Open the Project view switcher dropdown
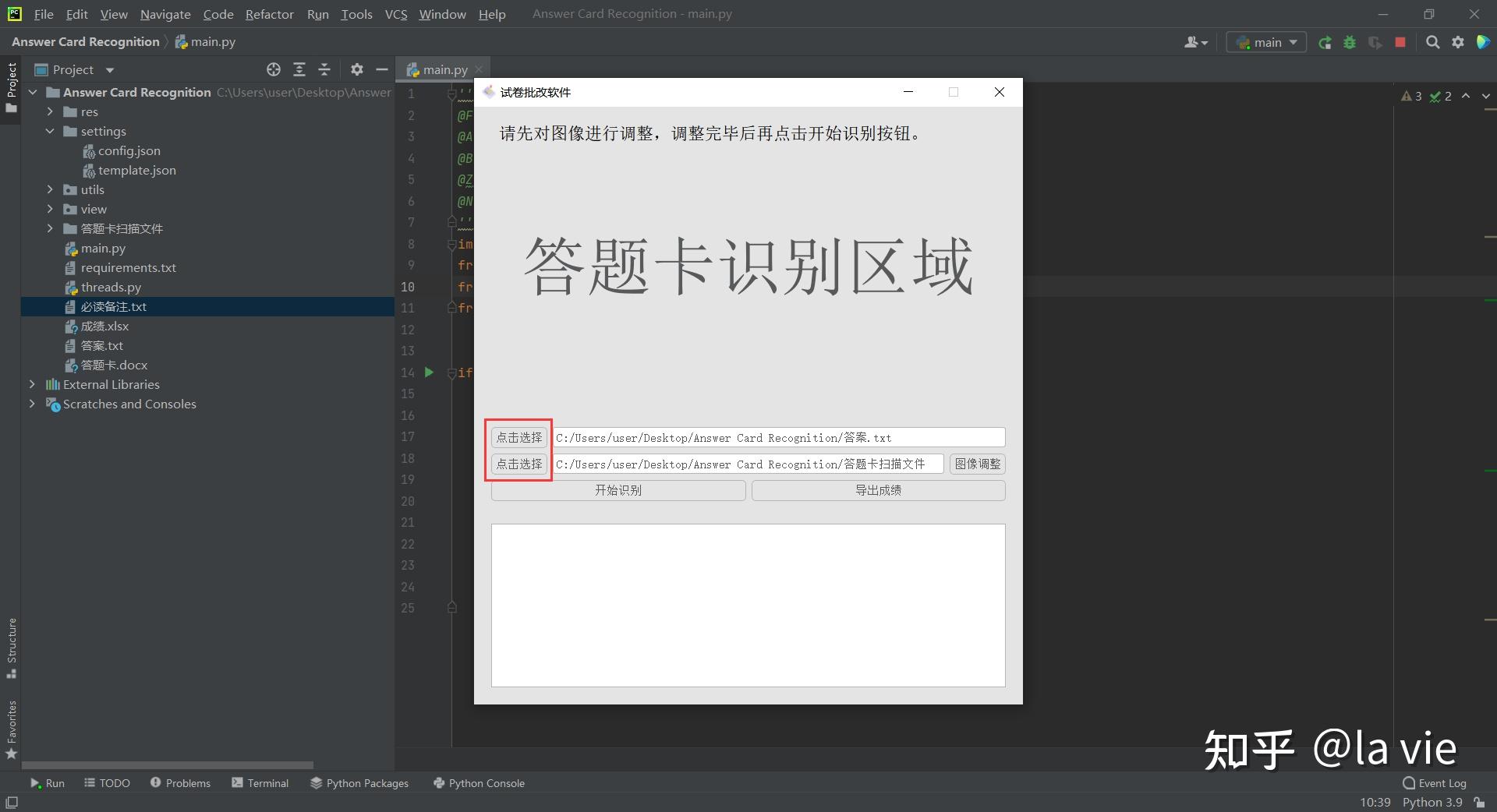The width and height of the screenshot is (1497, 812). [109, 69]
